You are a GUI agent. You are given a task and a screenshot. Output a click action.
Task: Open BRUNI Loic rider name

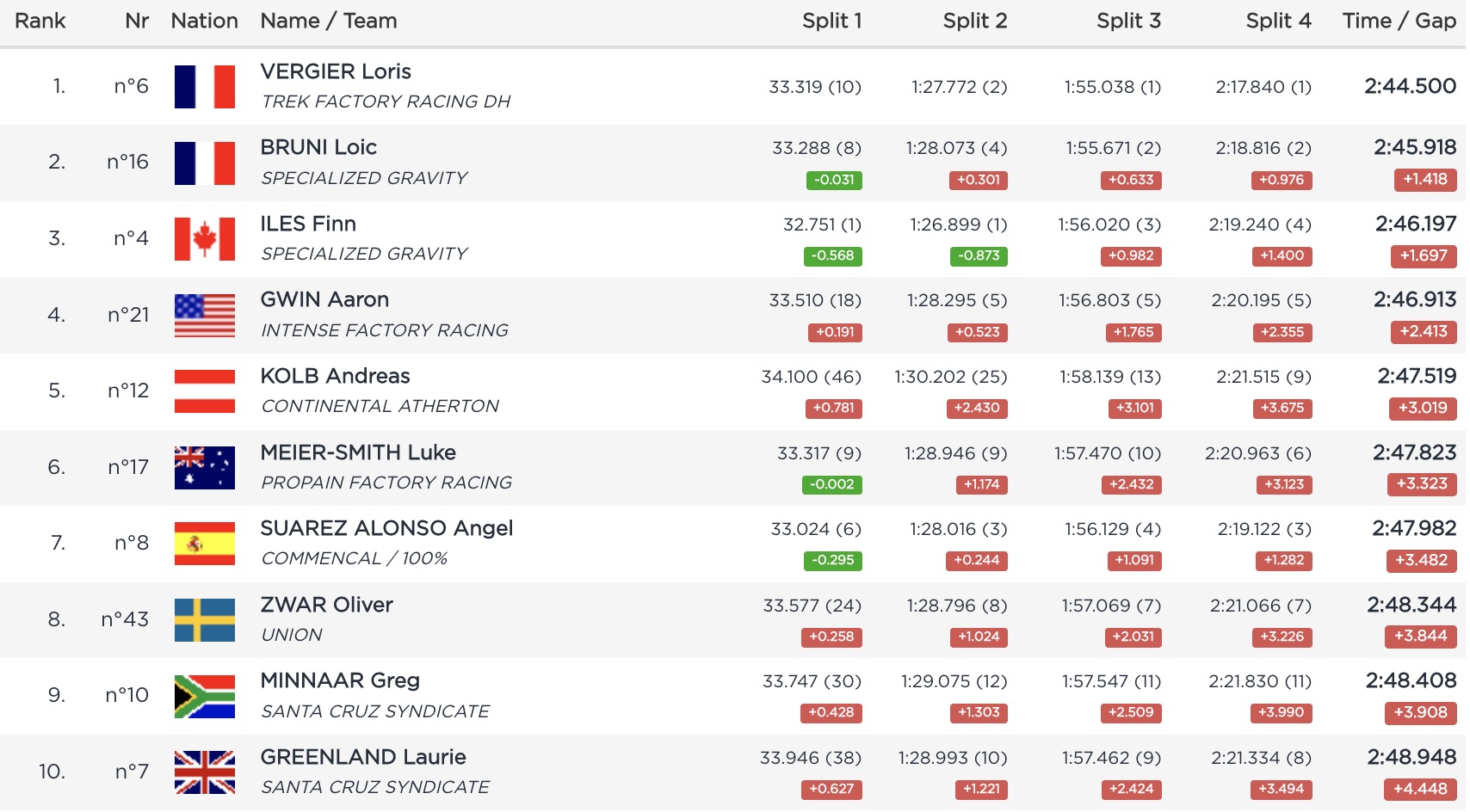coord(318,148)
